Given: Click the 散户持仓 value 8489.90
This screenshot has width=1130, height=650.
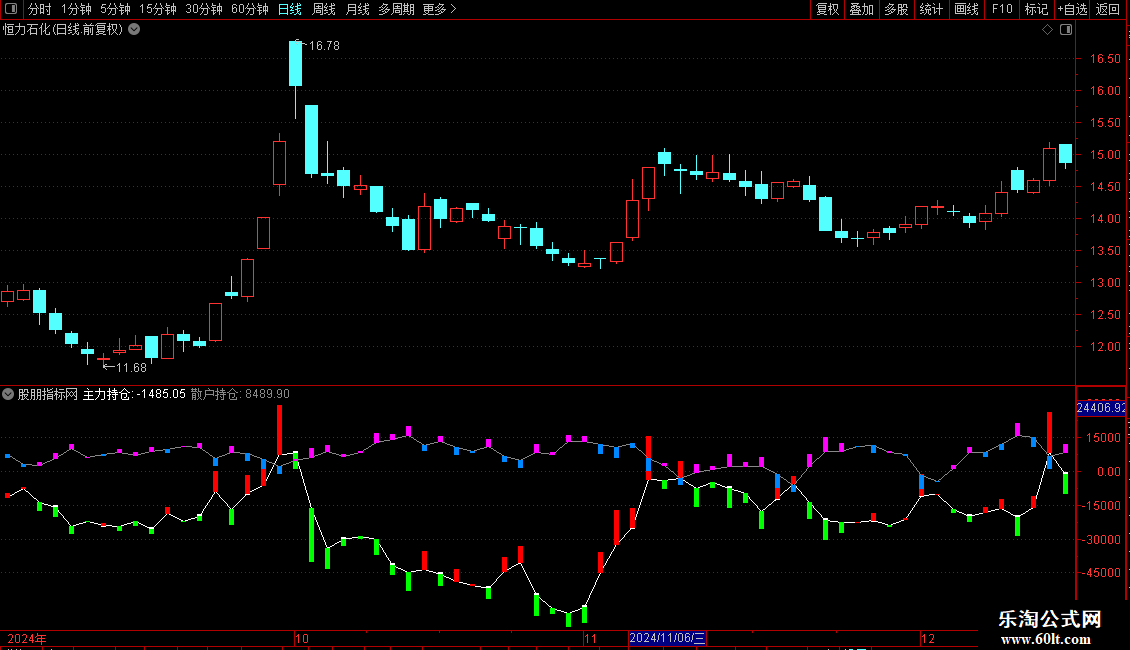Looking at the screenshot, I should click(267, 394).
